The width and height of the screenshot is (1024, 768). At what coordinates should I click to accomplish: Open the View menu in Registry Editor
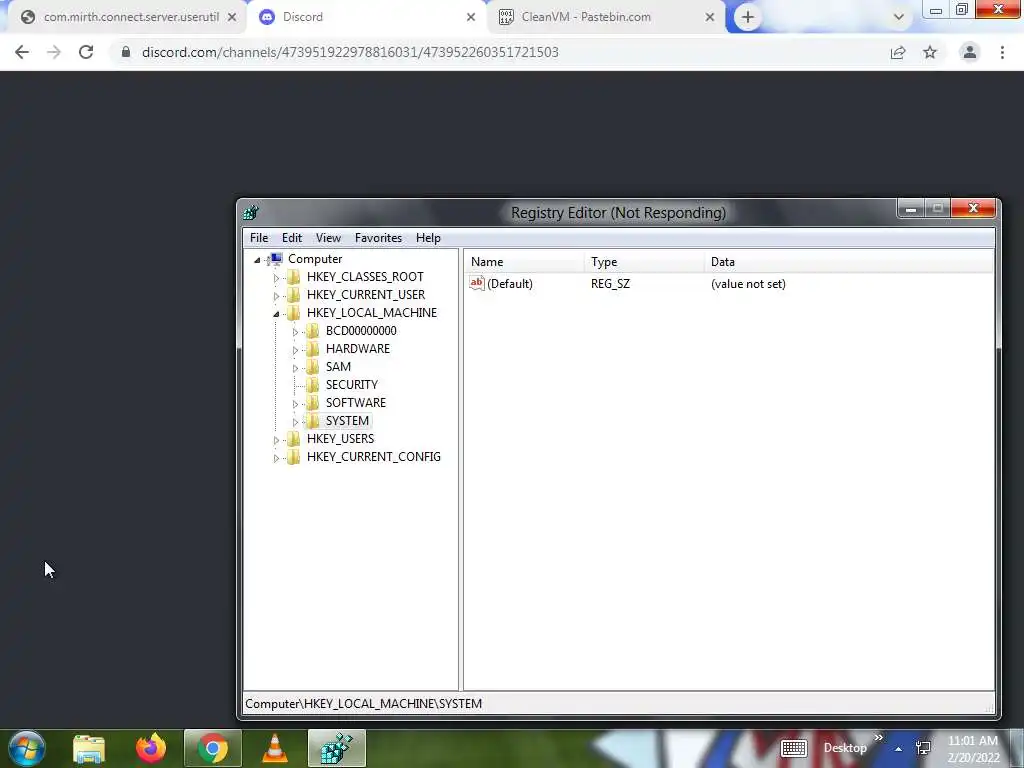pyautogui.click(x=328, y=238)
